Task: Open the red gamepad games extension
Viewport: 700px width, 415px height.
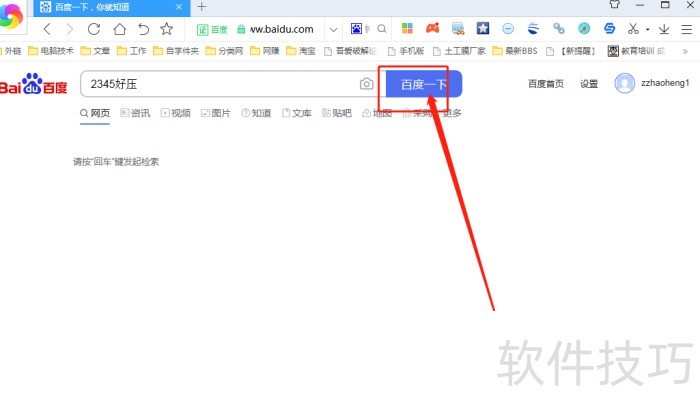Action: 432,29
